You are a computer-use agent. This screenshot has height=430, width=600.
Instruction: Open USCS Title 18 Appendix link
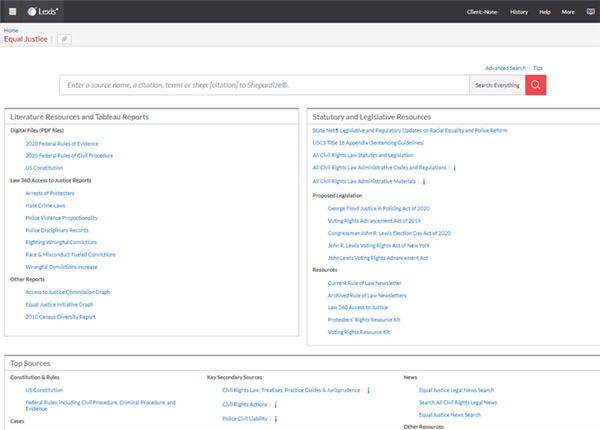tap(368, 143)
